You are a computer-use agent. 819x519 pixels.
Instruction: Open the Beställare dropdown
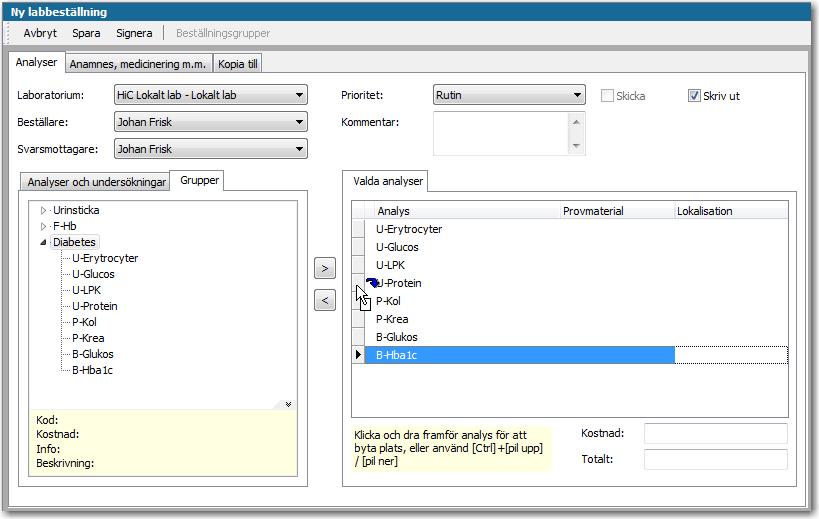pyautogui.click(x=299, y=122)
